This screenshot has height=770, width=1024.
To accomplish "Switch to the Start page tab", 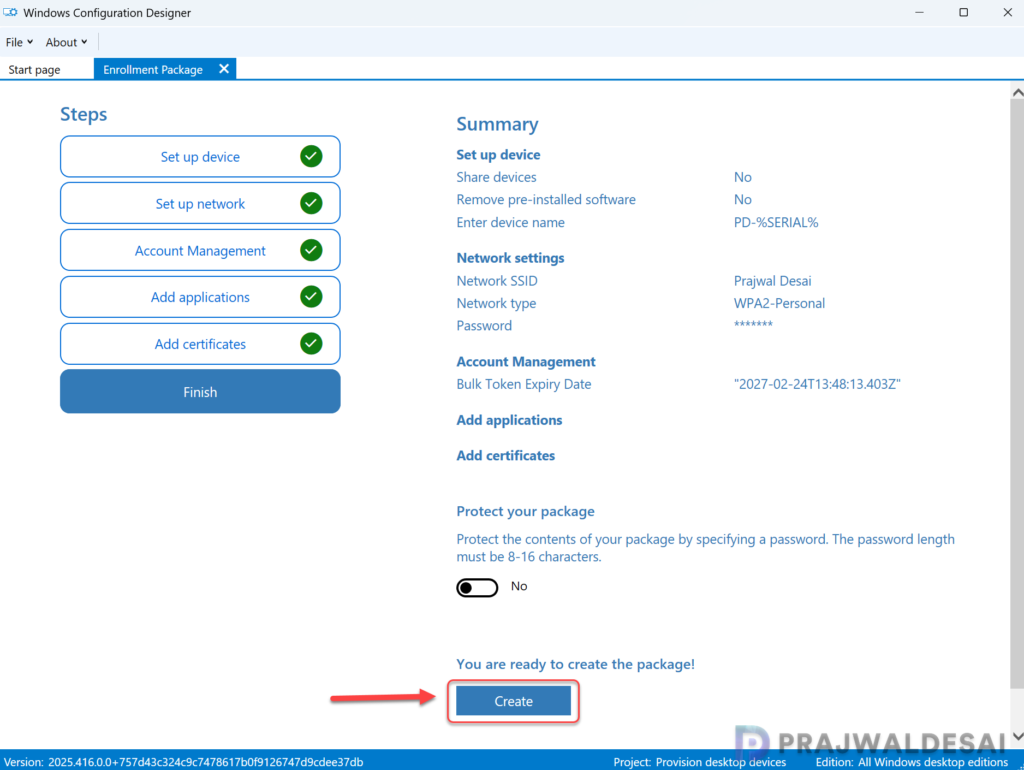I will (x=34, y=69).
